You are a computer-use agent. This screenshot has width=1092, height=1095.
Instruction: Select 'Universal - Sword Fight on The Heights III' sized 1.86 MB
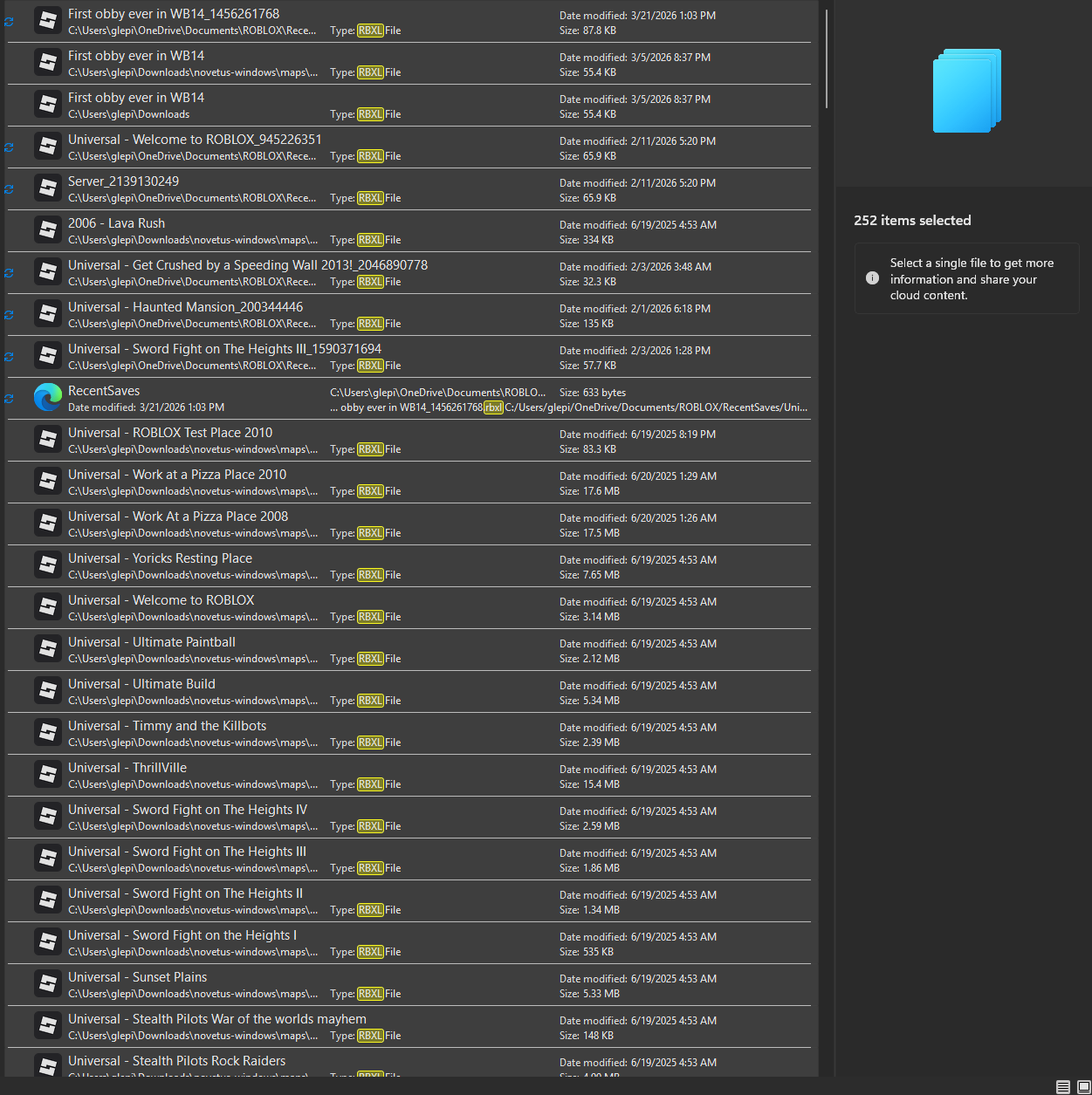pos(187,852)
